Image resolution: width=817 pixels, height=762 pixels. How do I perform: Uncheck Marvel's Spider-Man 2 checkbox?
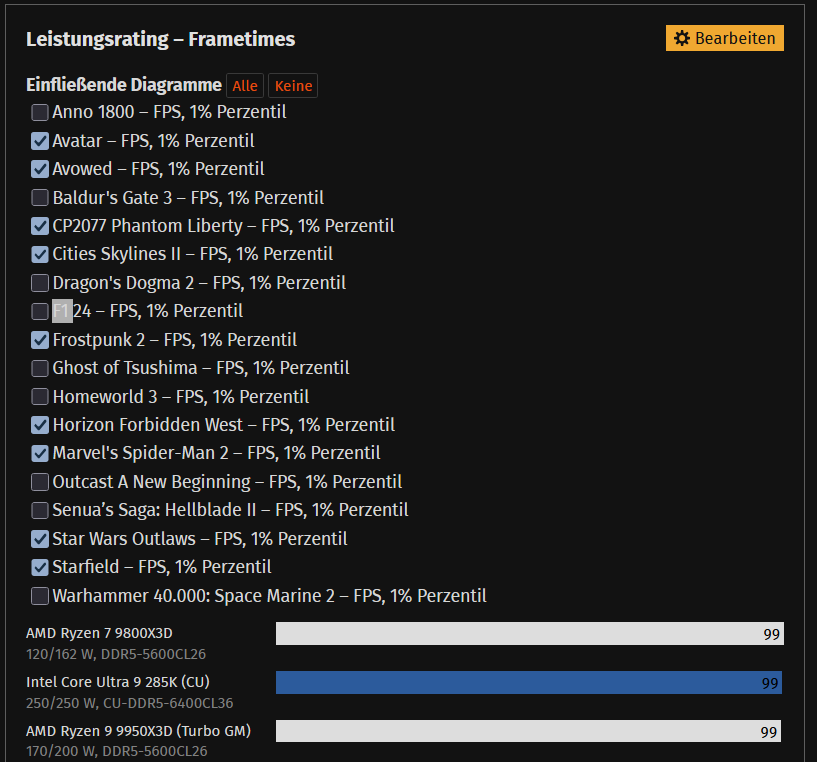pyautogui.click(x=40, y=453)
